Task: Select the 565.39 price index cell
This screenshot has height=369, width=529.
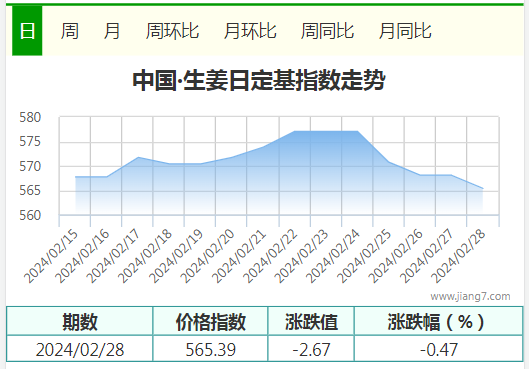Action: point(211,349)
